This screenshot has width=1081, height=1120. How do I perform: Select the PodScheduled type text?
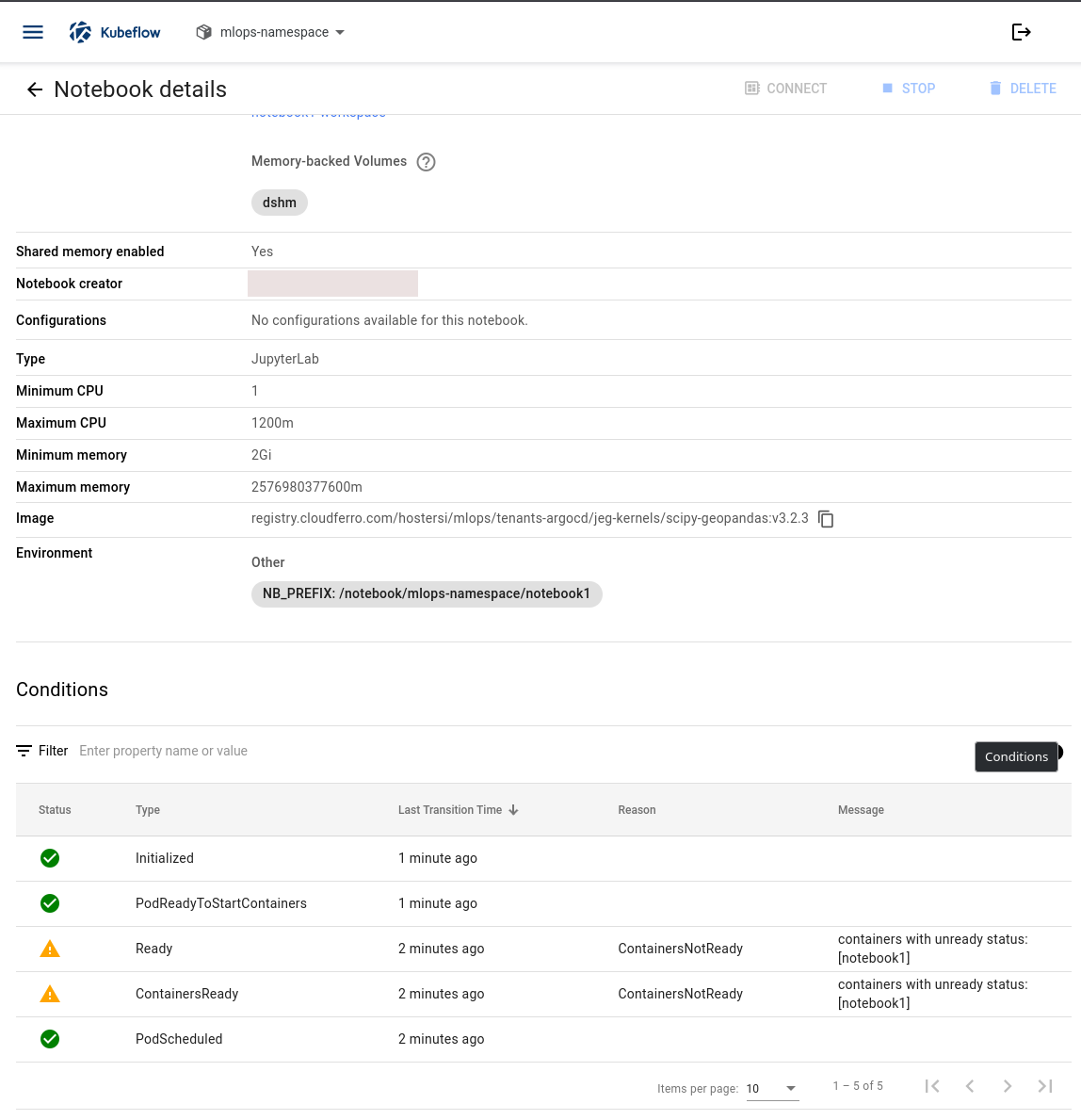[x=179, y=1039]
